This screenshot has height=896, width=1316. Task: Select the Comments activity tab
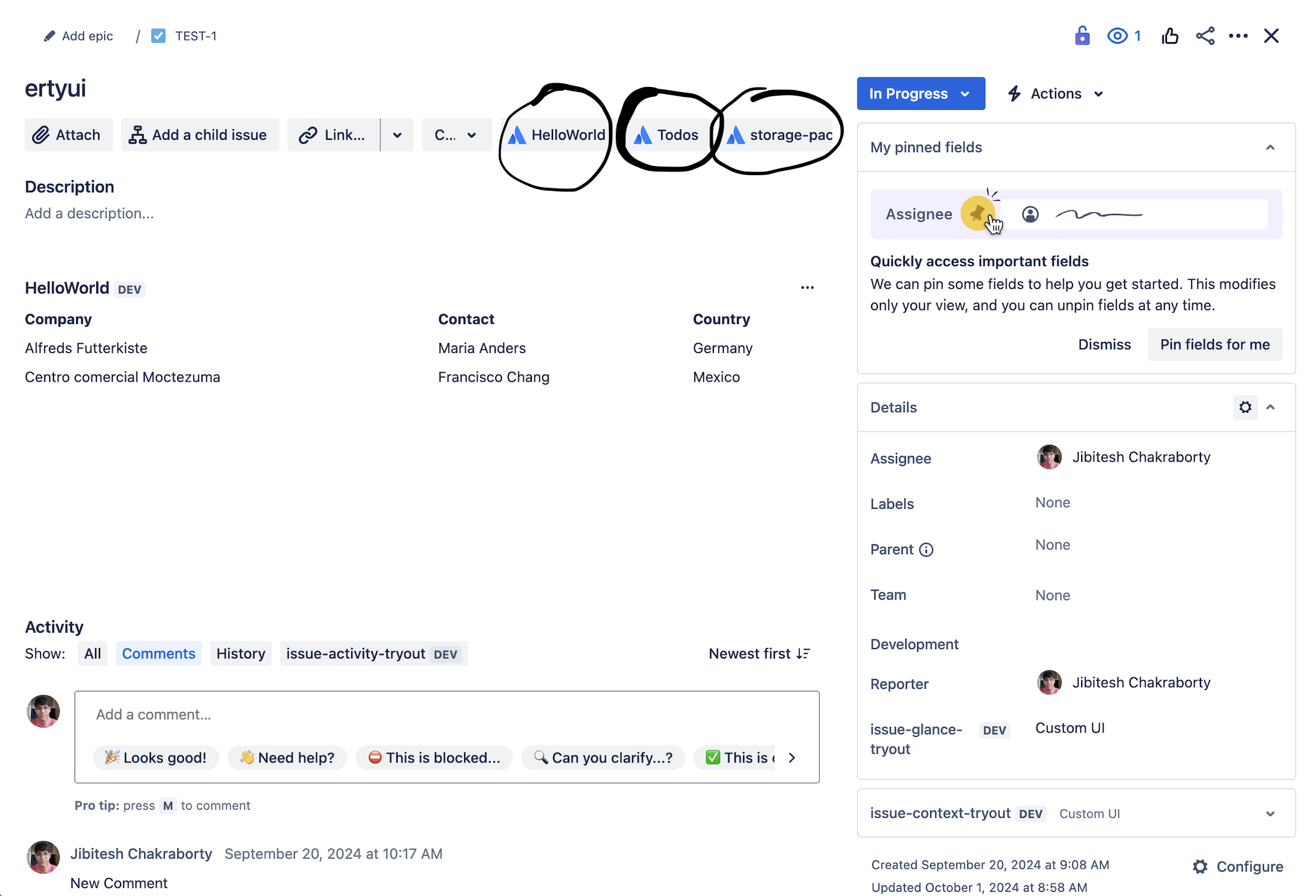click(x=158, y=654)
